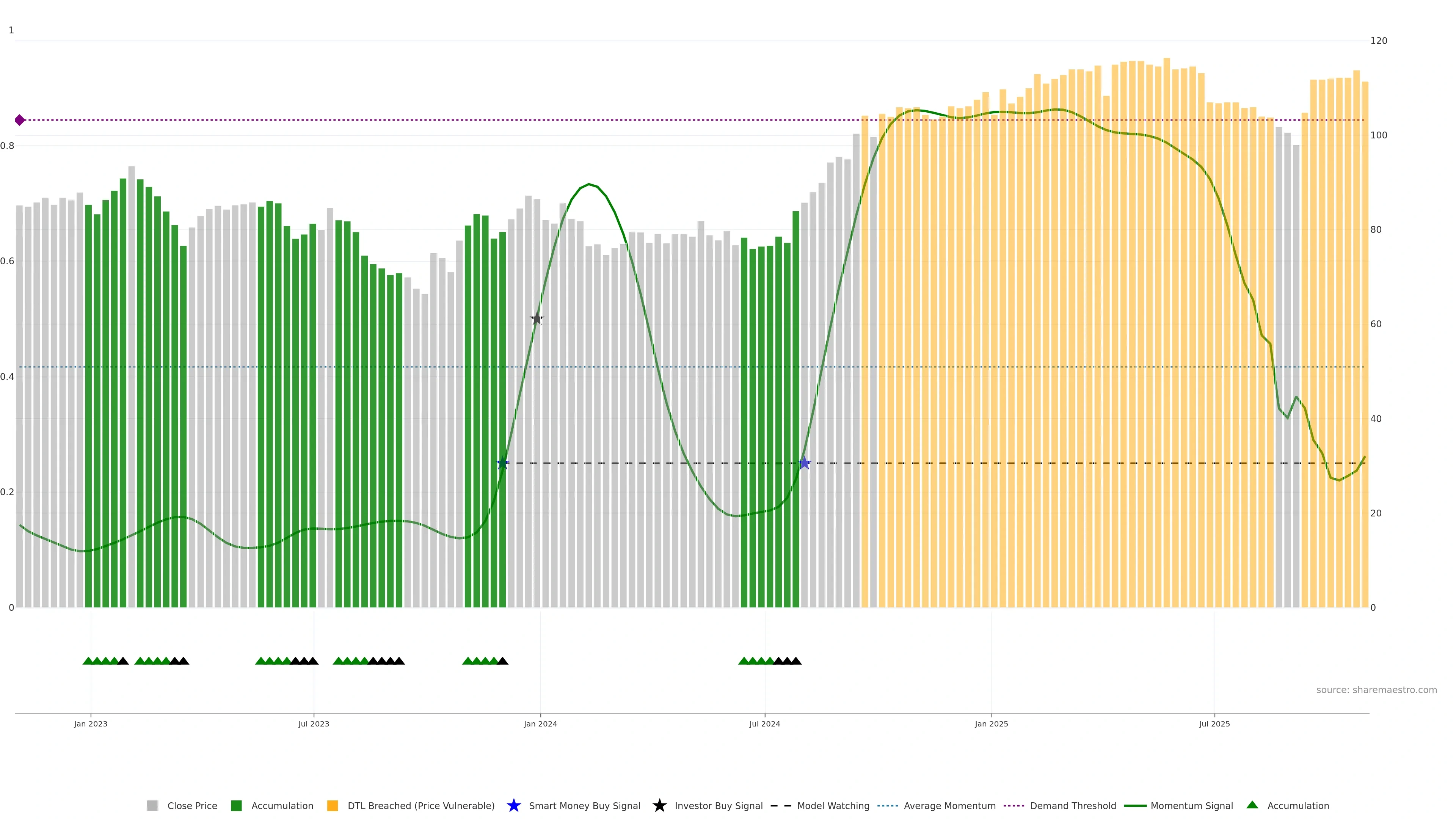Image resolution: width=1456 pixels, height=819 pixels.
Task: Click the Close Price legend text
Action: (192, 805)
